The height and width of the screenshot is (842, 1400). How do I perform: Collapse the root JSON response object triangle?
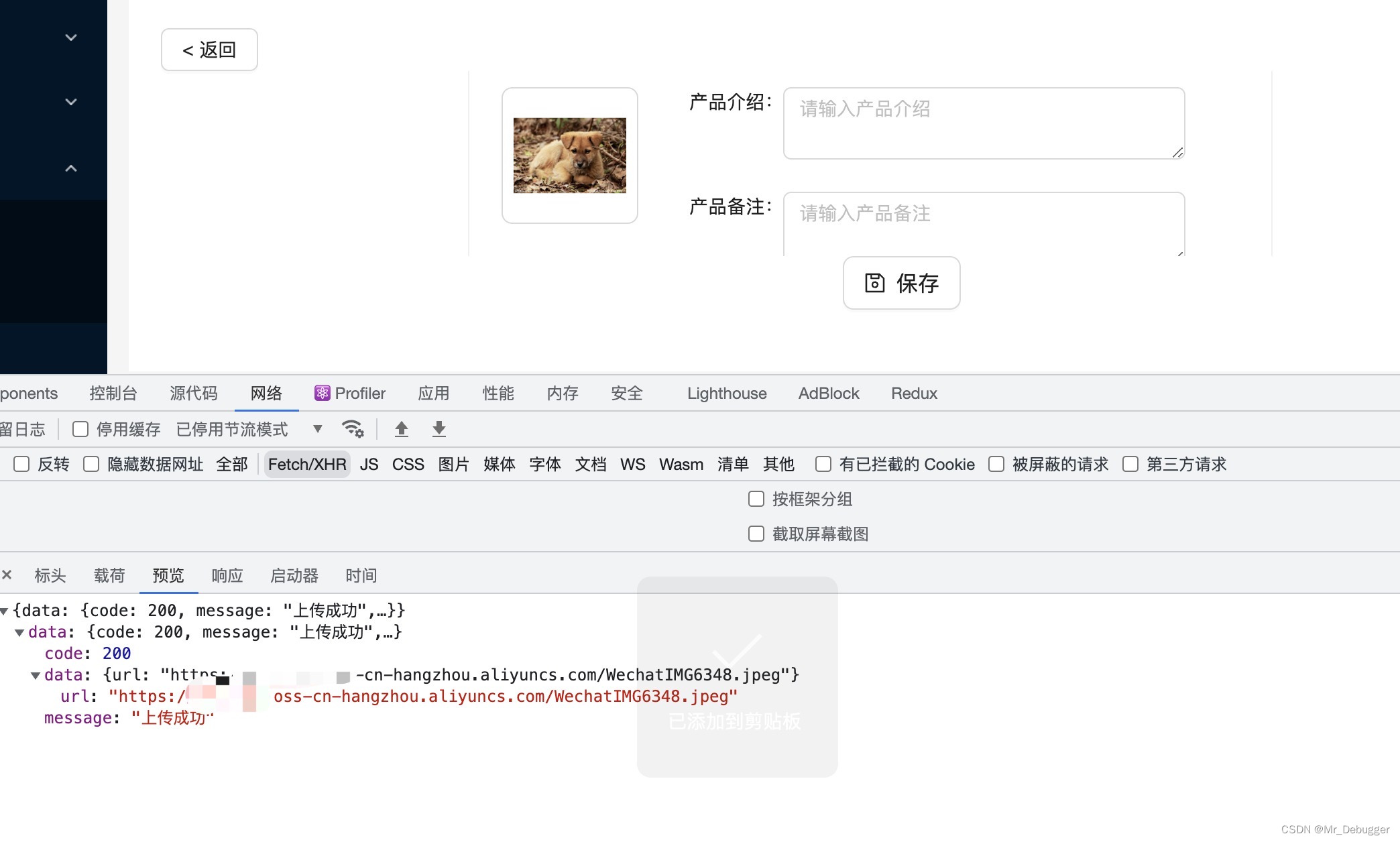coord(5,611)
